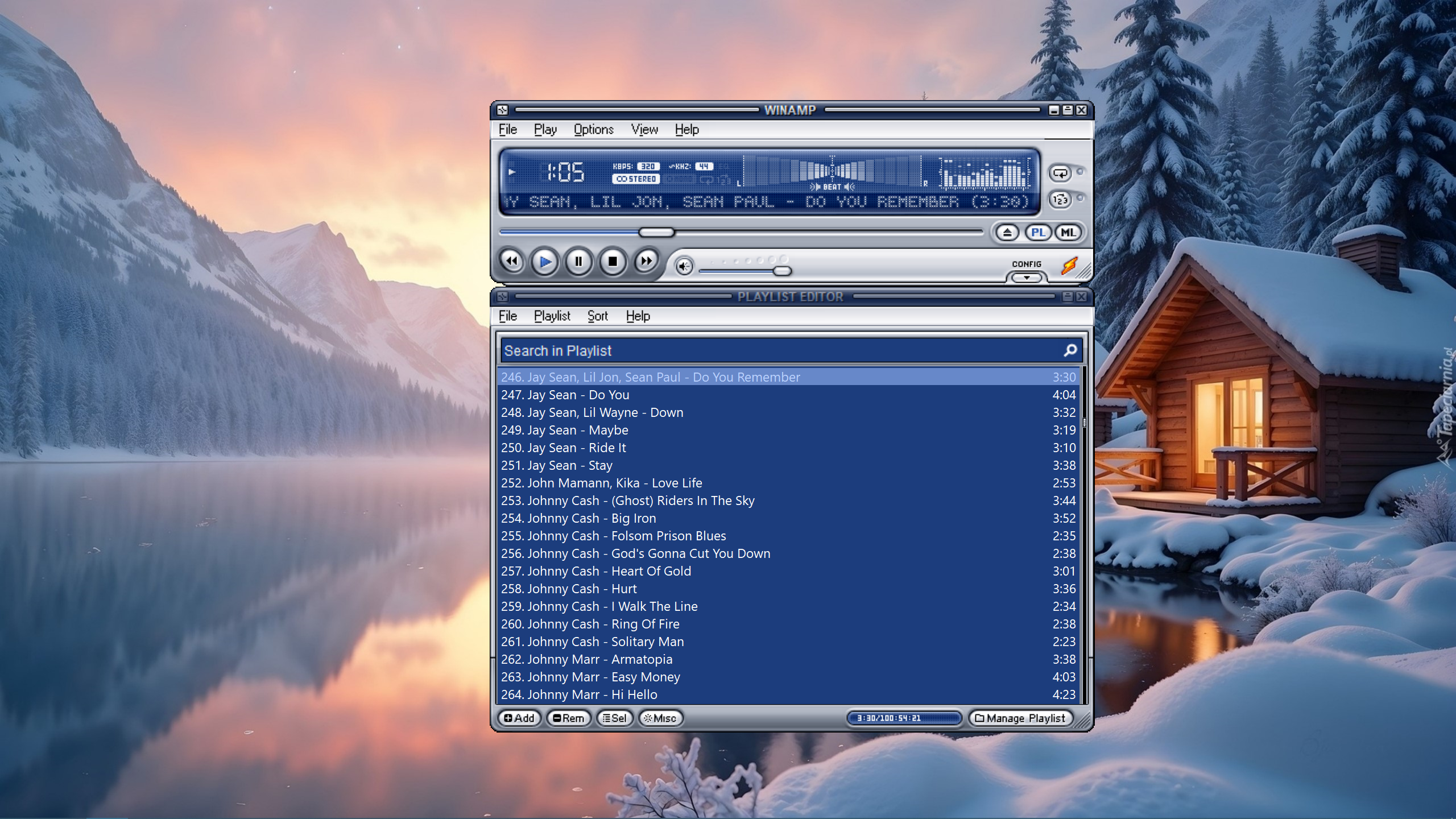Image resolution: width=1456 pixels, height=819 pixels.
Task: Open the Manage Playlist dropdown
Action: coord(1020,718)
